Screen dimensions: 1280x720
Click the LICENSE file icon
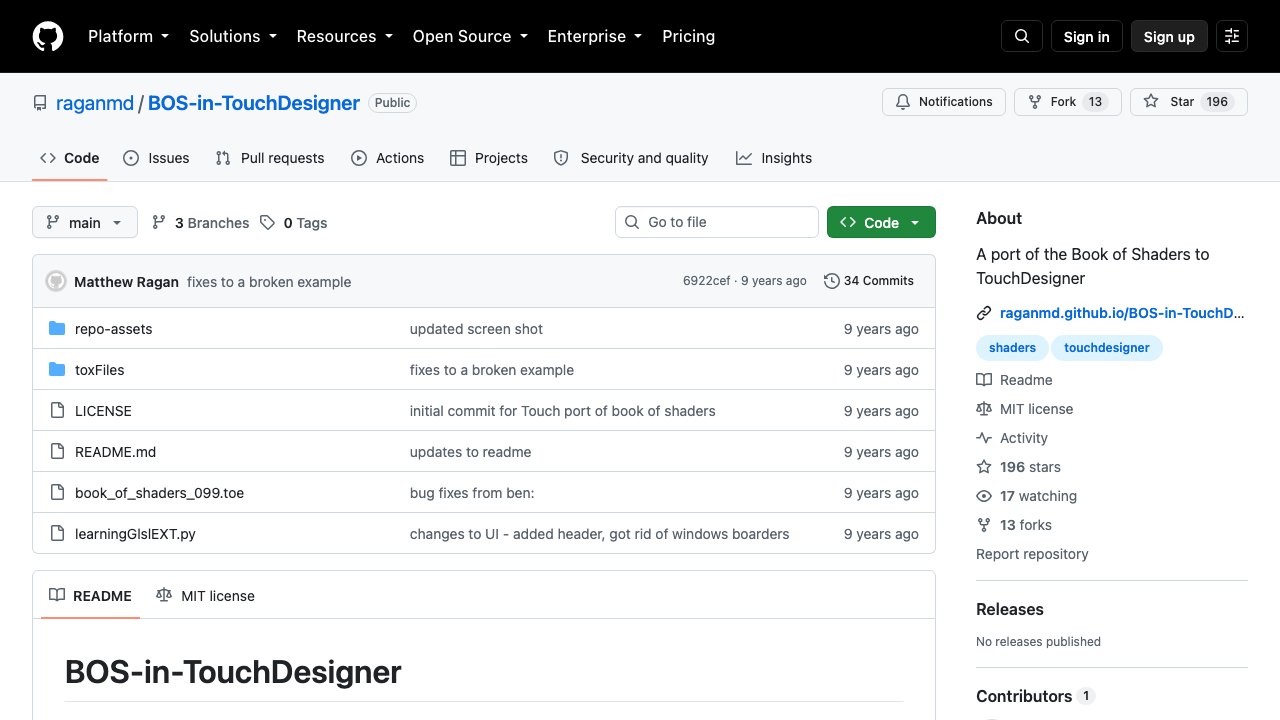pyautogui.click(x=57, y=411)
